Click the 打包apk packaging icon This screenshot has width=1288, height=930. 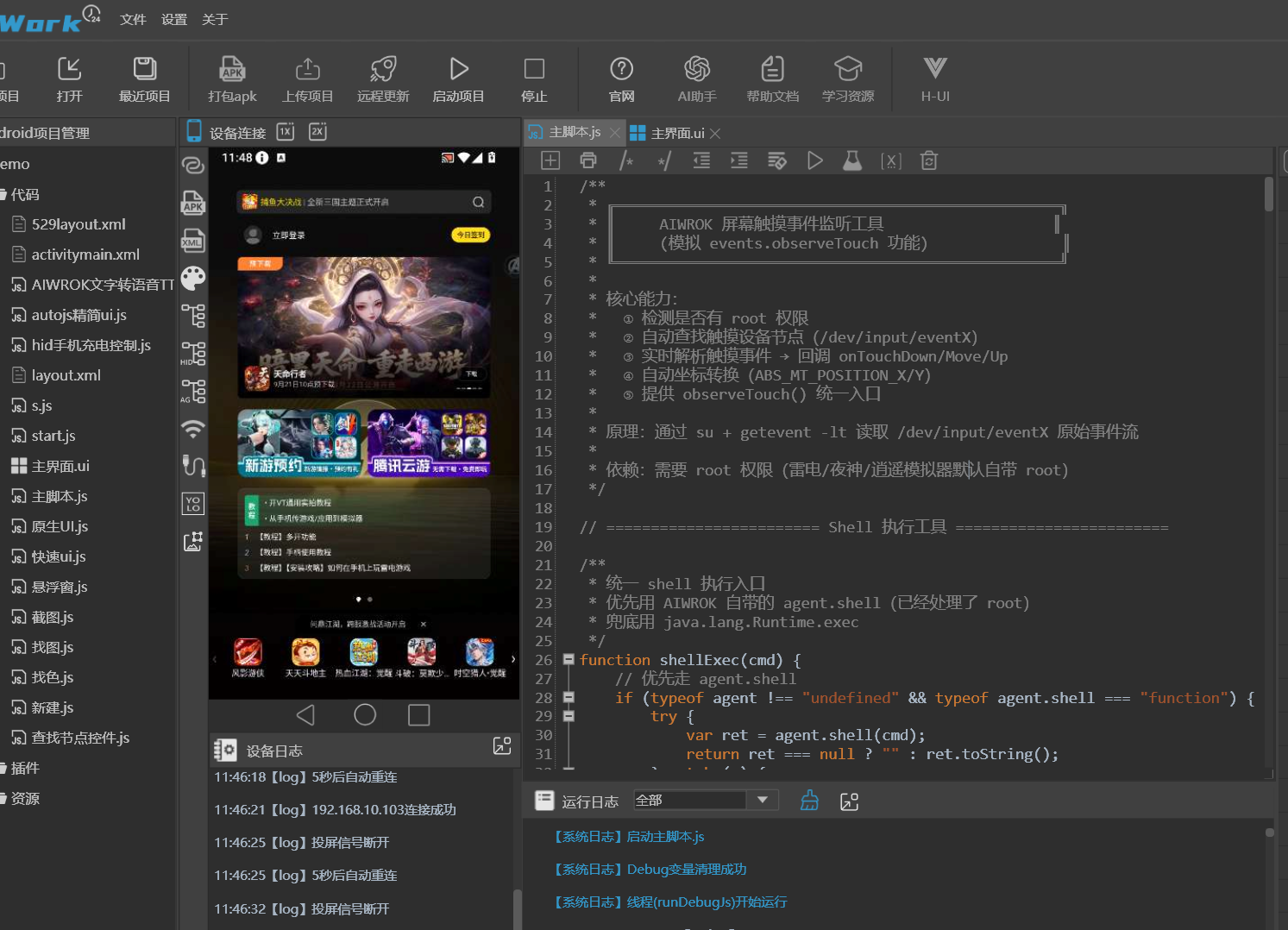pyautogui.click(x=232, y=69)
